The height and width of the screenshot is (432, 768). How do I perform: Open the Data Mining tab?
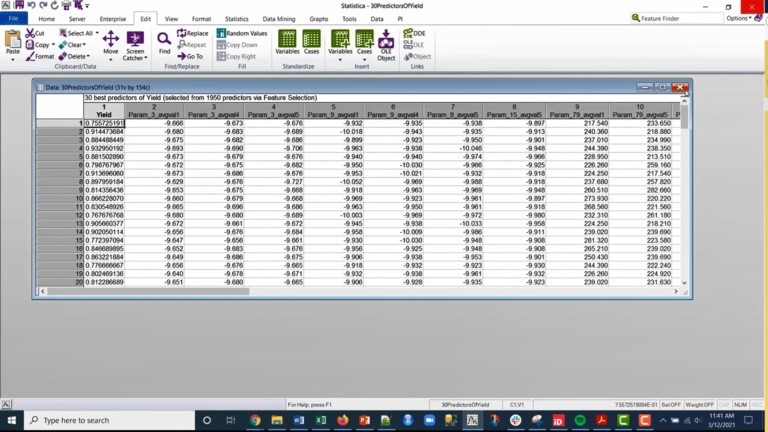tap(279, 19)
